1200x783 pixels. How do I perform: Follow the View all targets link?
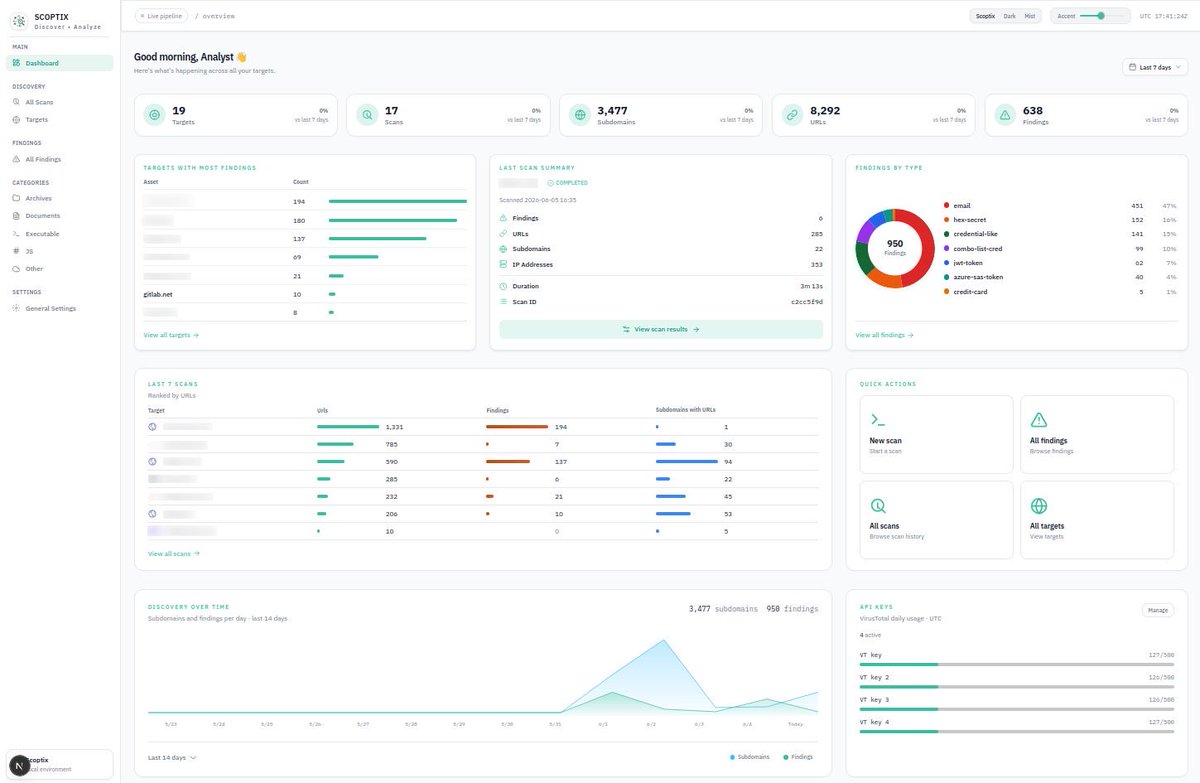[171, 335]
